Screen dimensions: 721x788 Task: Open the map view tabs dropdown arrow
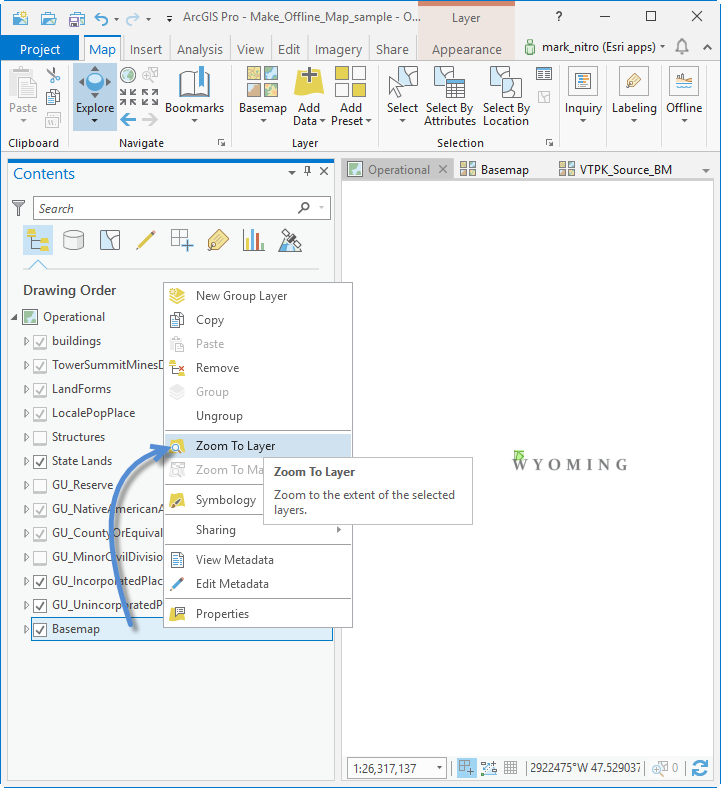click(x=705, y=171)
